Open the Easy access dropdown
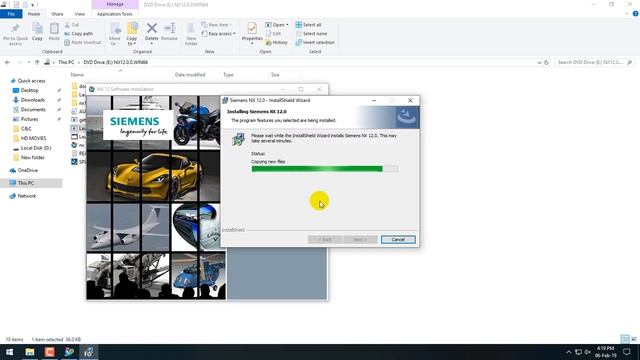The width and height of the screenshot is (640, 360). point(218,33)
